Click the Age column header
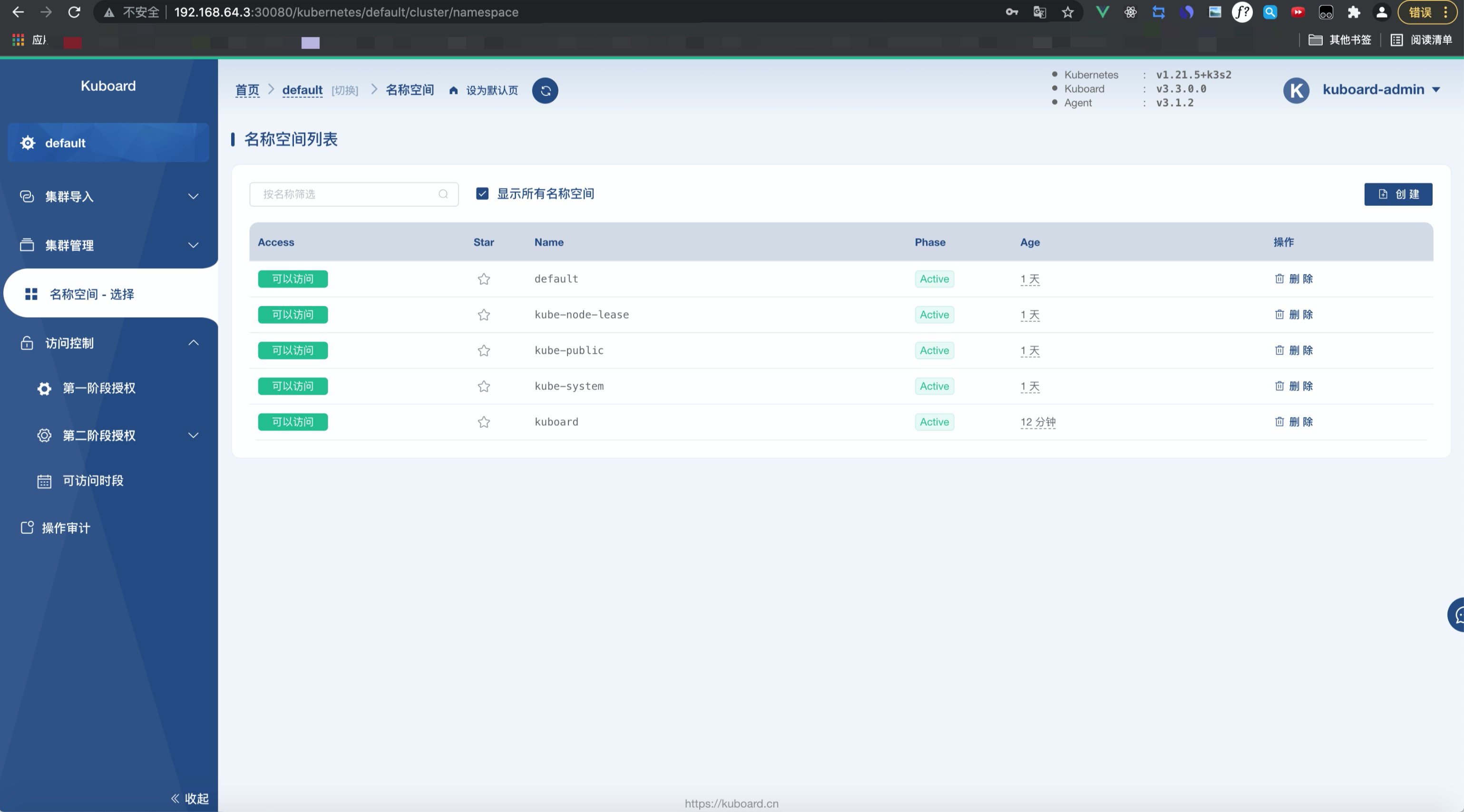 tap(1030, 242)
